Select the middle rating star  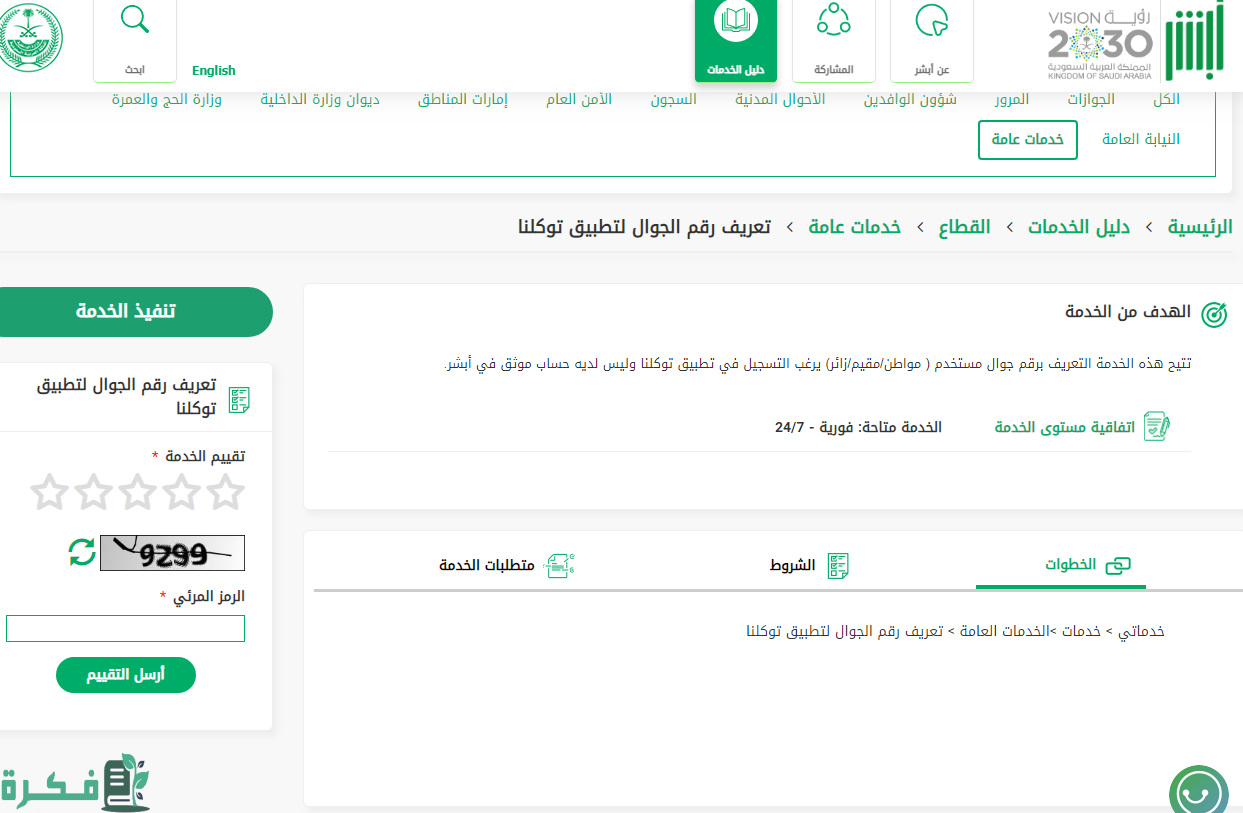[138, 492]
